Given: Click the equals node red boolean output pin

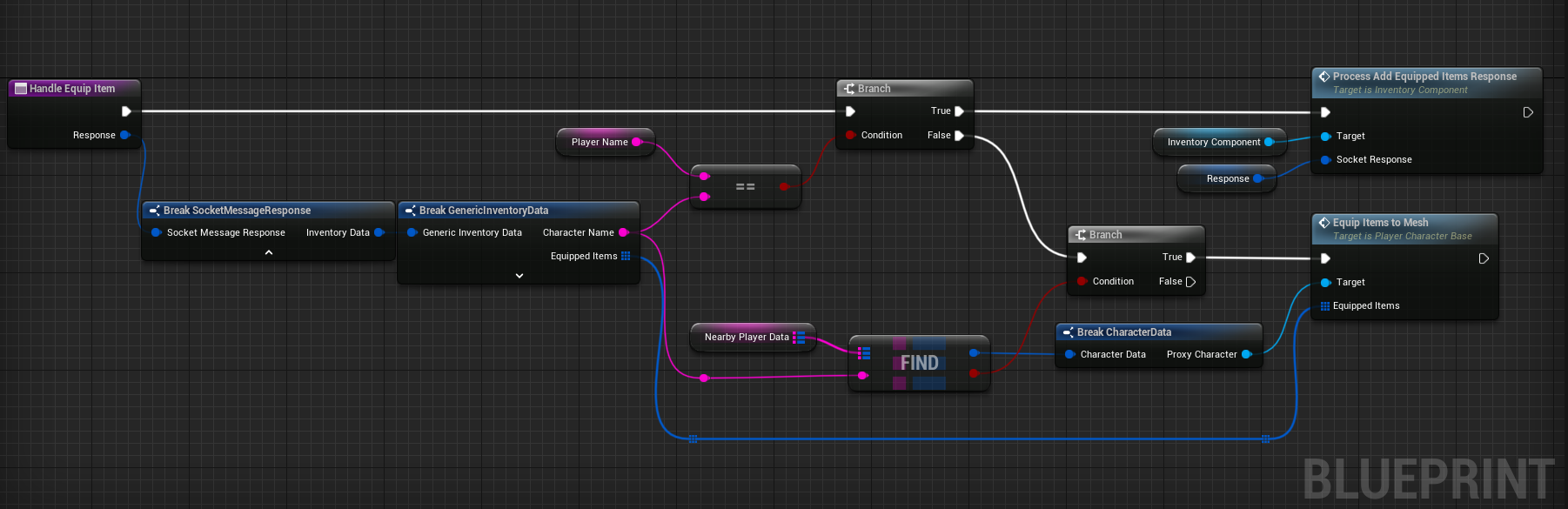Looking at the screenshot, I should tap(784, 186).
